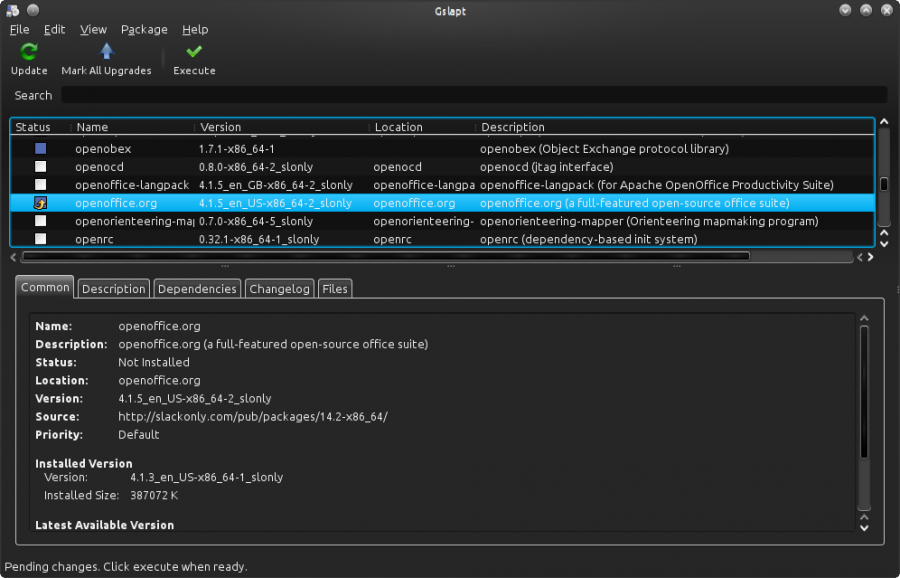The width and height of the screenshot is (900, 578).
Task: Toggle the openorienteering-mapper status checkbox
Action: [40, 221]
